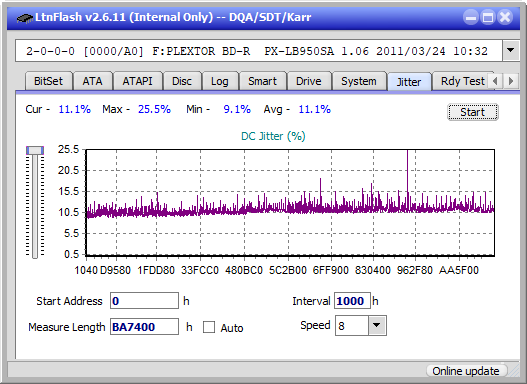This screenshot has width=527, height=384.
Task: Click the Measure Length field
Action: click(x=145, y=327)
